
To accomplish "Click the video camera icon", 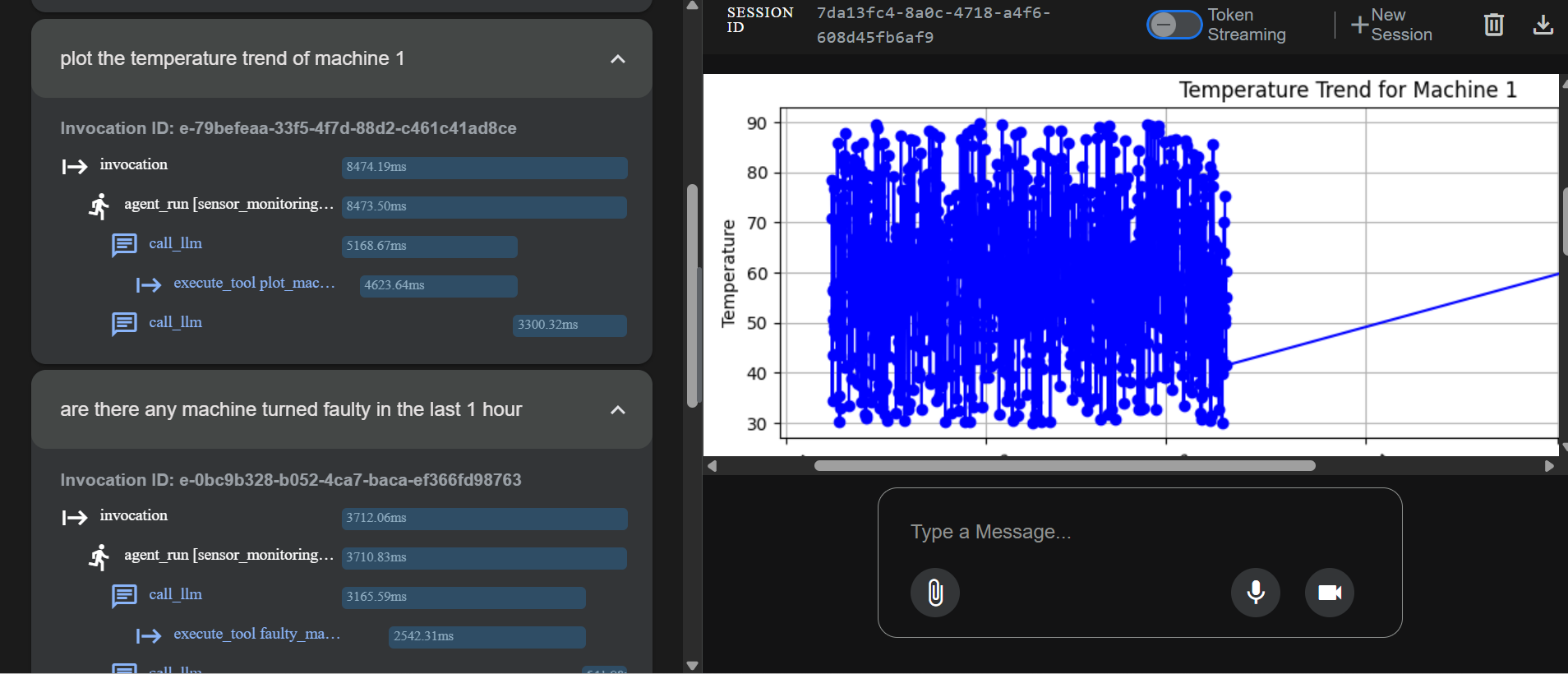I will click(1330, 593).
